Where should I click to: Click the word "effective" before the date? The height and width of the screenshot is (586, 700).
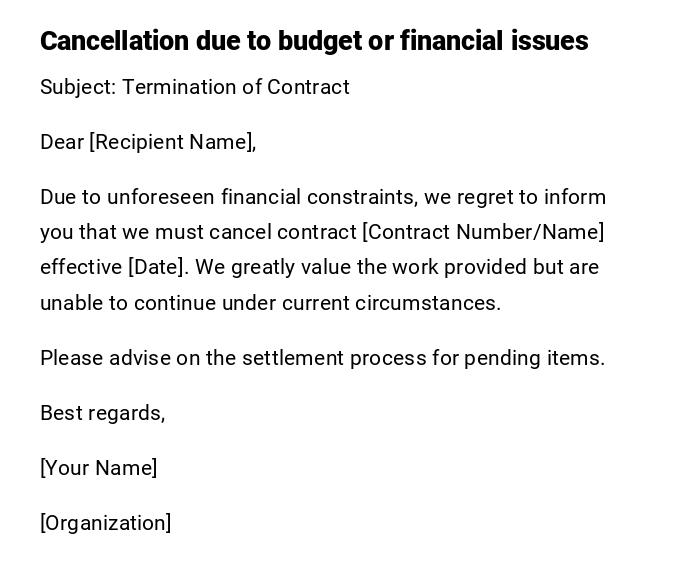click(x=80, y=267)
